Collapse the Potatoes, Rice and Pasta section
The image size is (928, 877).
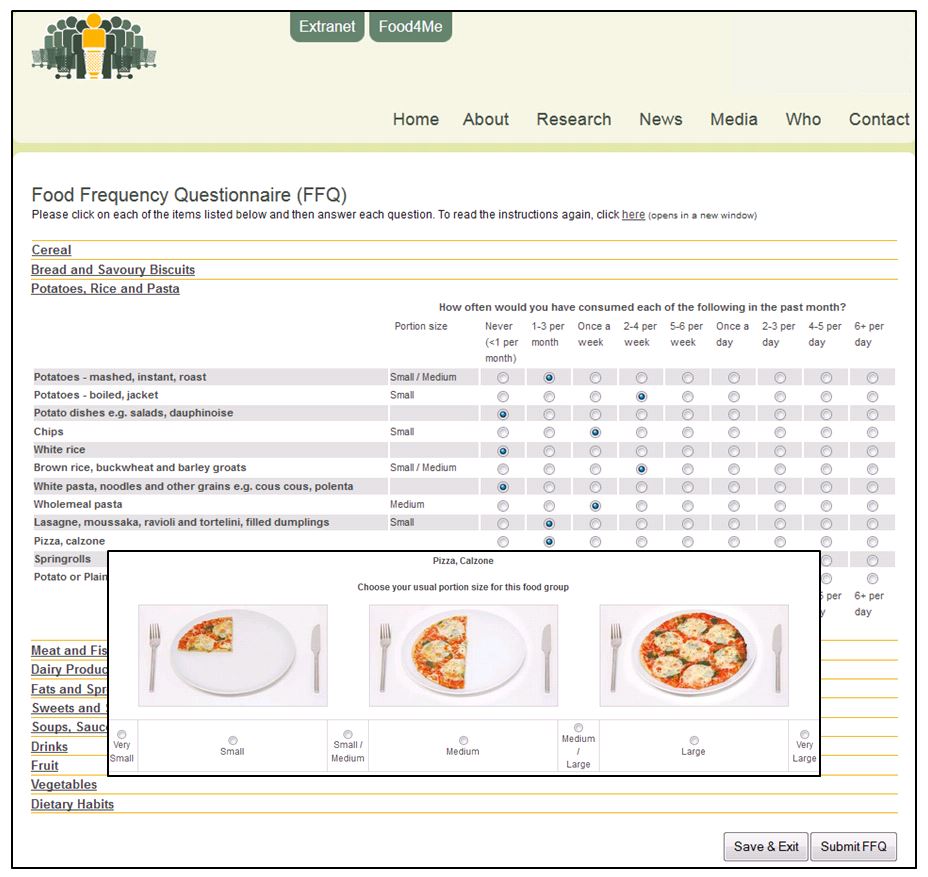[105, 289]
